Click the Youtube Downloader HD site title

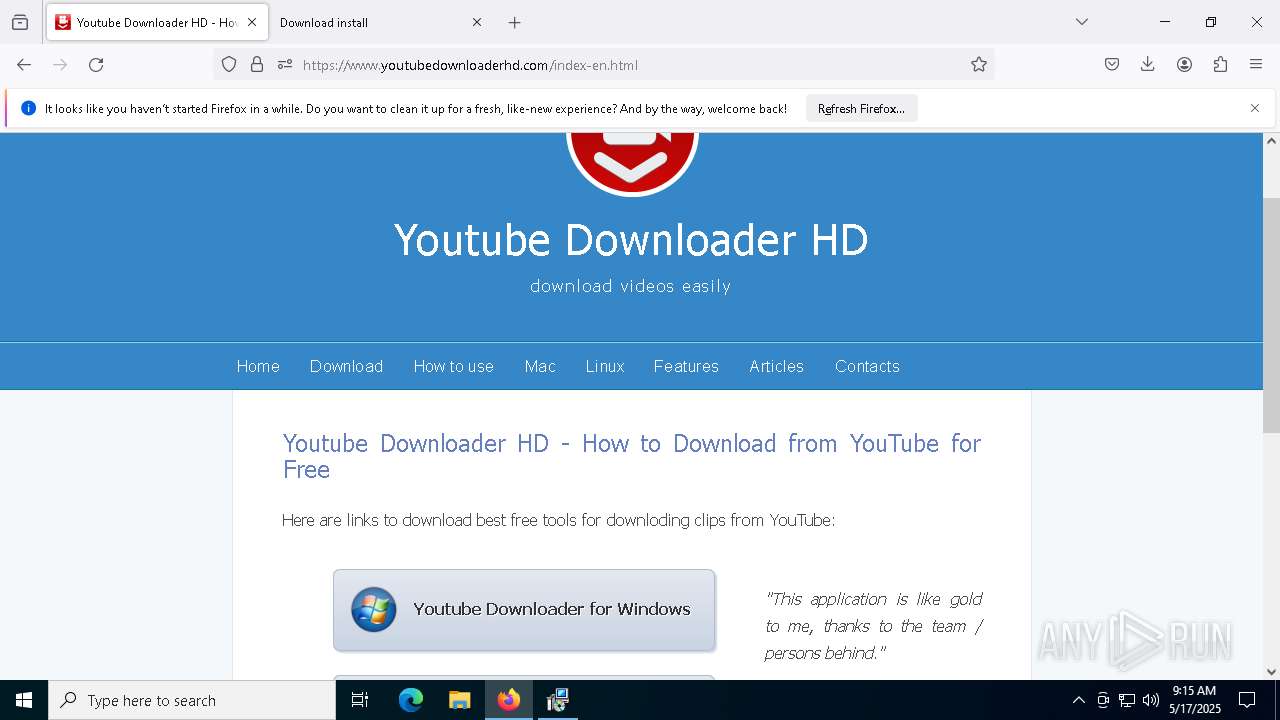pyautogui.click(x=631, y=240)
